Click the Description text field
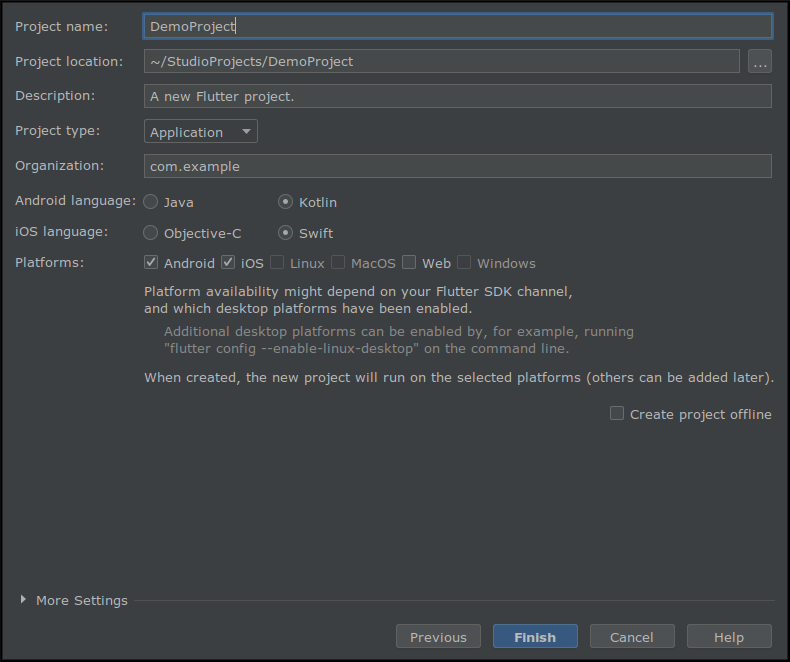Screen dimensions: 790x662 pyautogui.click(x=457, y=96)
